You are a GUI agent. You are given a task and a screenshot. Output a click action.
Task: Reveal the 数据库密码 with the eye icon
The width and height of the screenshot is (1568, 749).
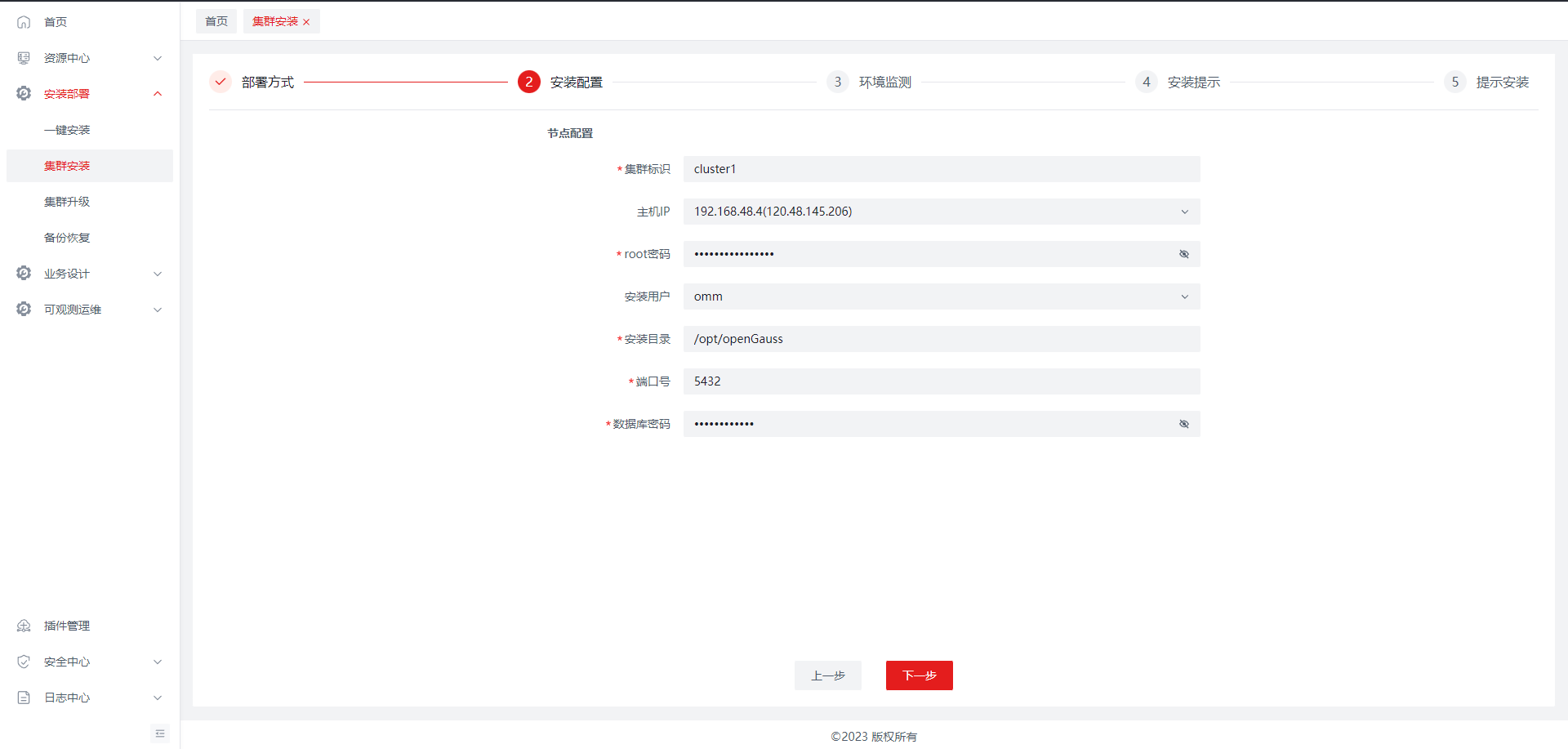click(1183, 424)
